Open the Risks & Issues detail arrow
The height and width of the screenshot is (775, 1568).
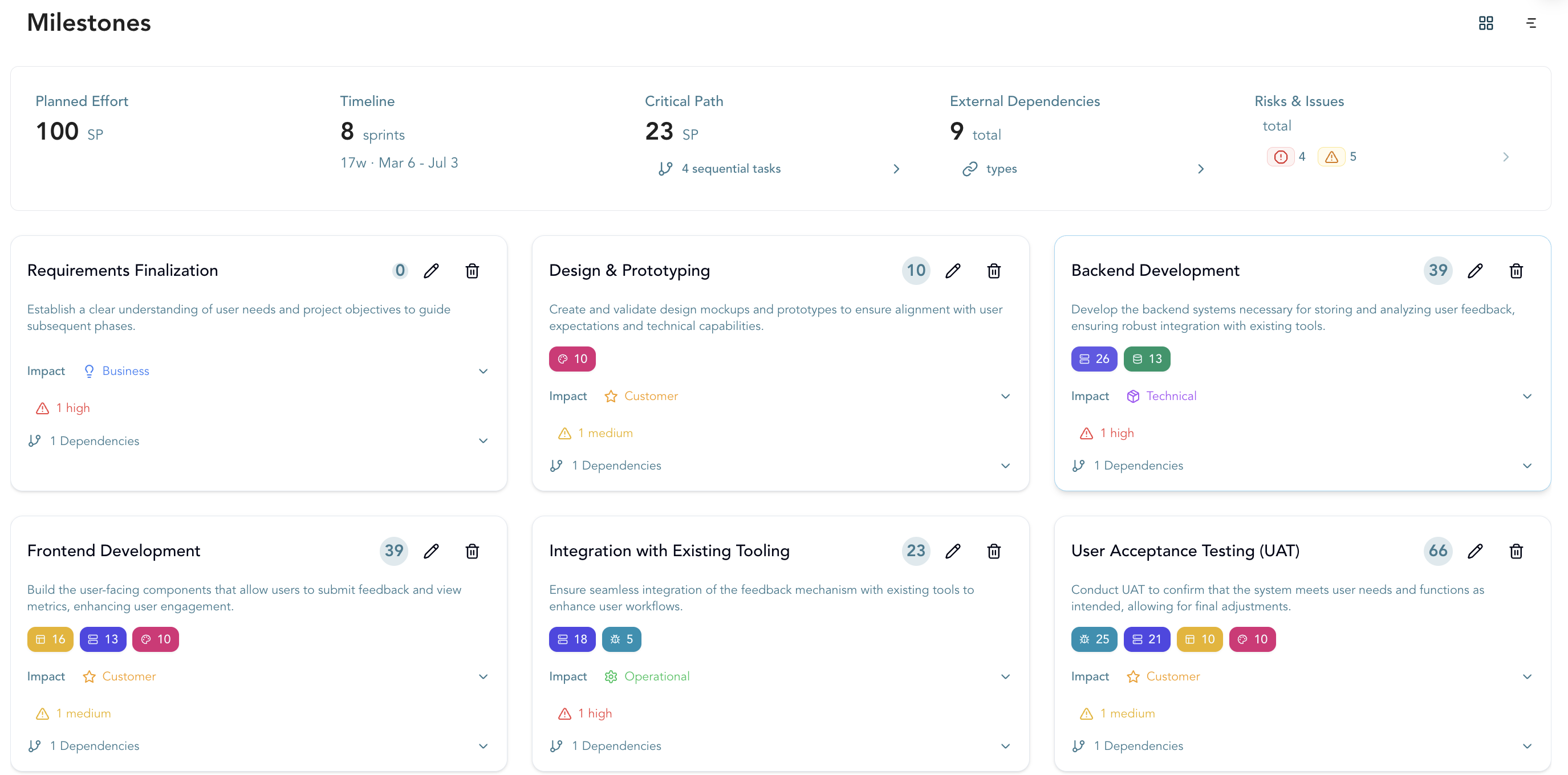1506,156
